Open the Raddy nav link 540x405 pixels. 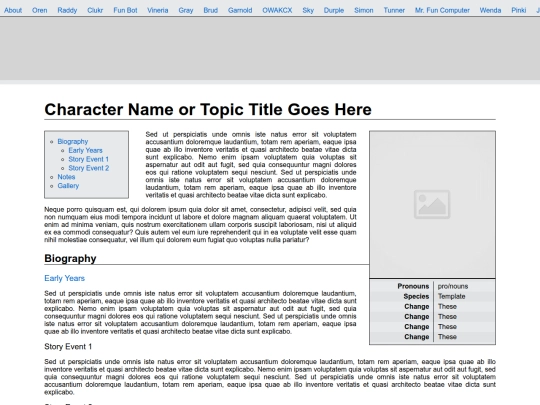click(x=67, y=10)
